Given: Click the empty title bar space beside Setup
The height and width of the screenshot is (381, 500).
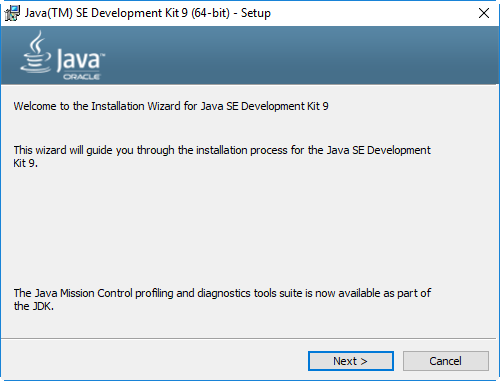Looking at the screenshot, I should pyautogui.click(x=370, y=13).
